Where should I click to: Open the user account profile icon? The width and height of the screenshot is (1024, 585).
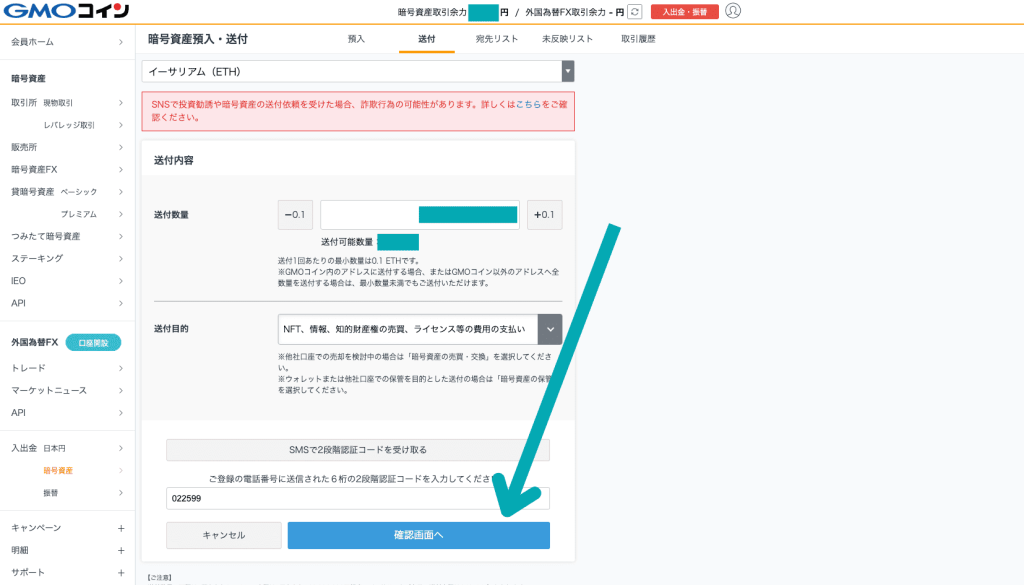(x=733, y=11)
